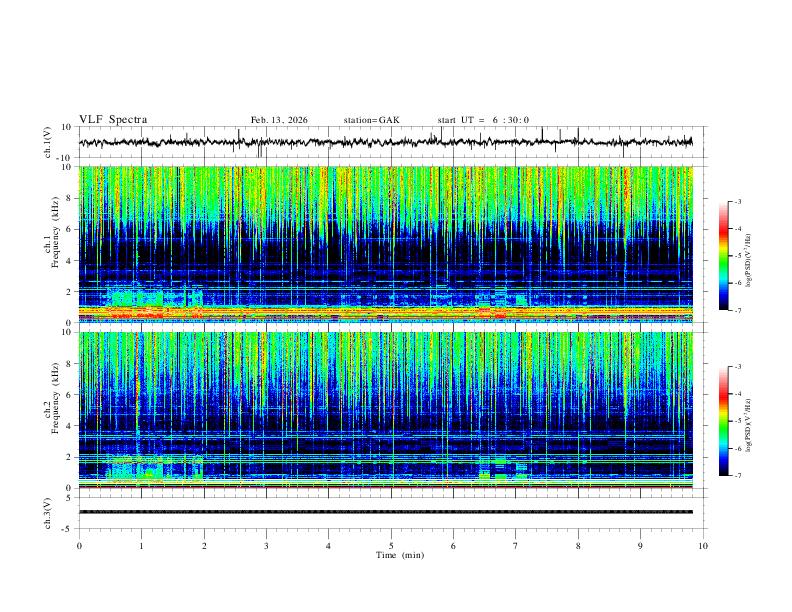
Task: Click the "Time (min)" axis title
Action: coord(400,555)
